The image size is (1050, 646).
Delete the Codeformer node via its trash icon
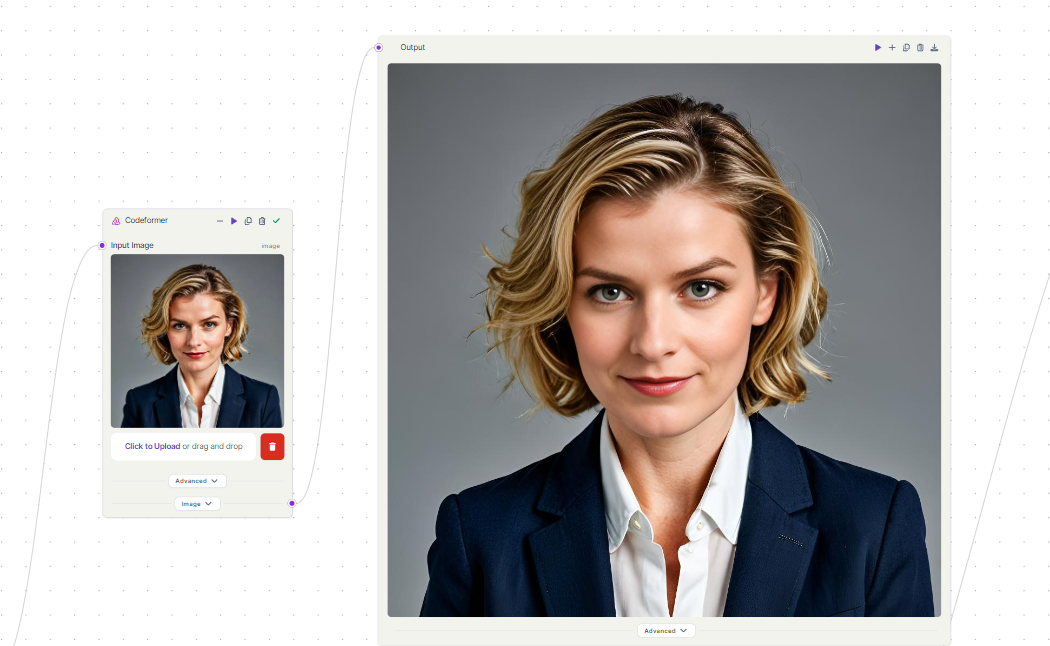click(x=262, y=221)
